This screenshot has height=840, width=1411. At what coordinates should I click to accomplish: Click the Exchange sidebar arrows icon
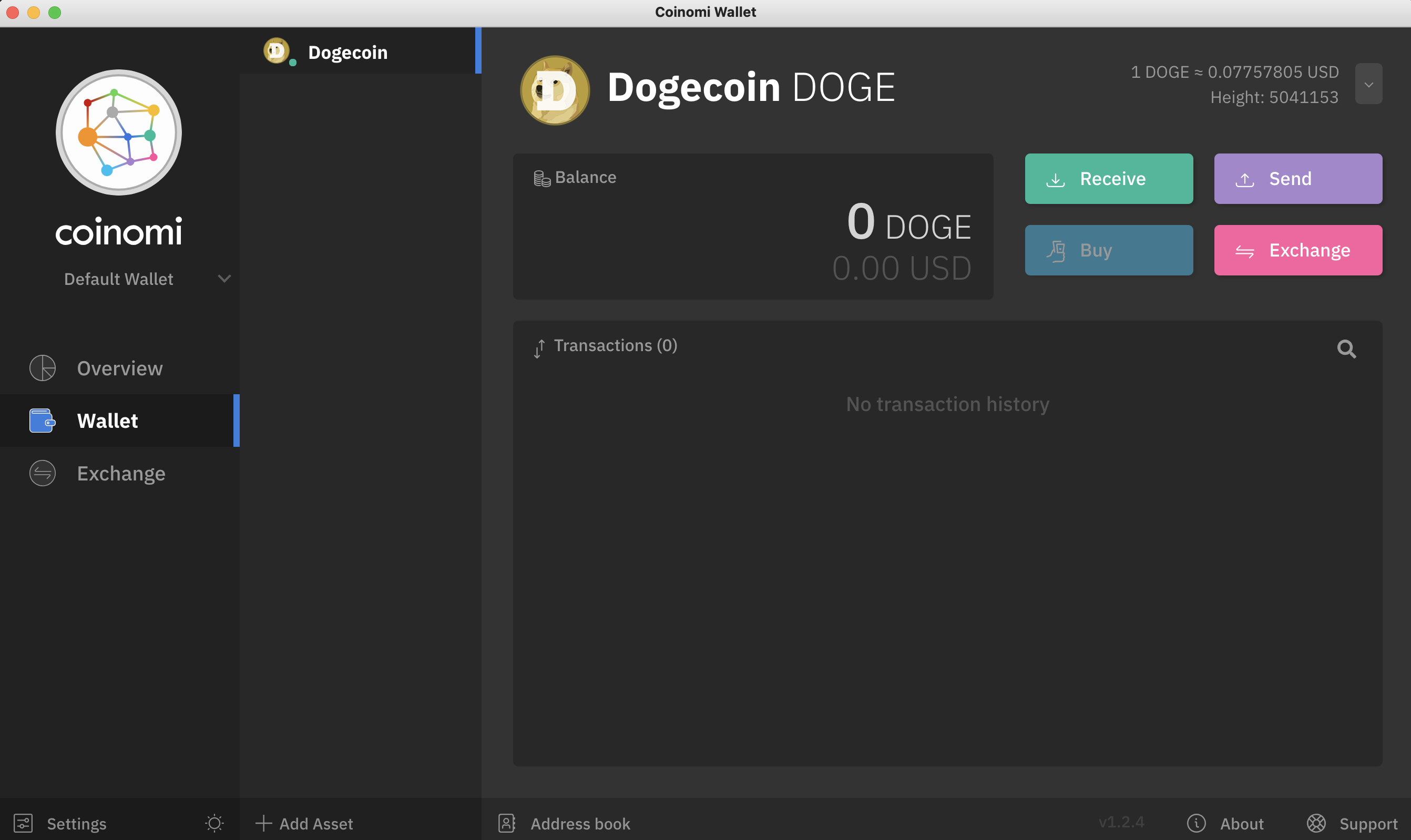coord(43,473)
